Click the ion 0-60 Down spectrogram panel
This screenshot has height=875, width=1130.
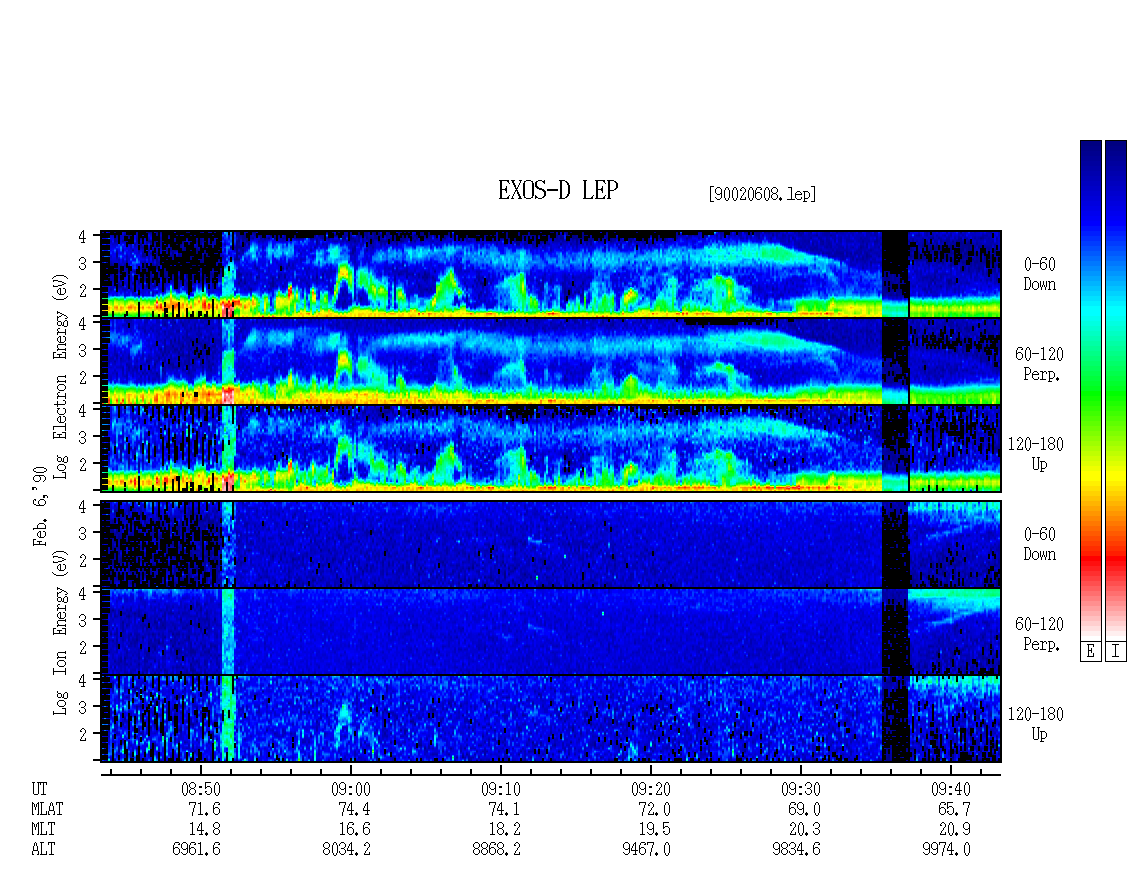[551, 544]
